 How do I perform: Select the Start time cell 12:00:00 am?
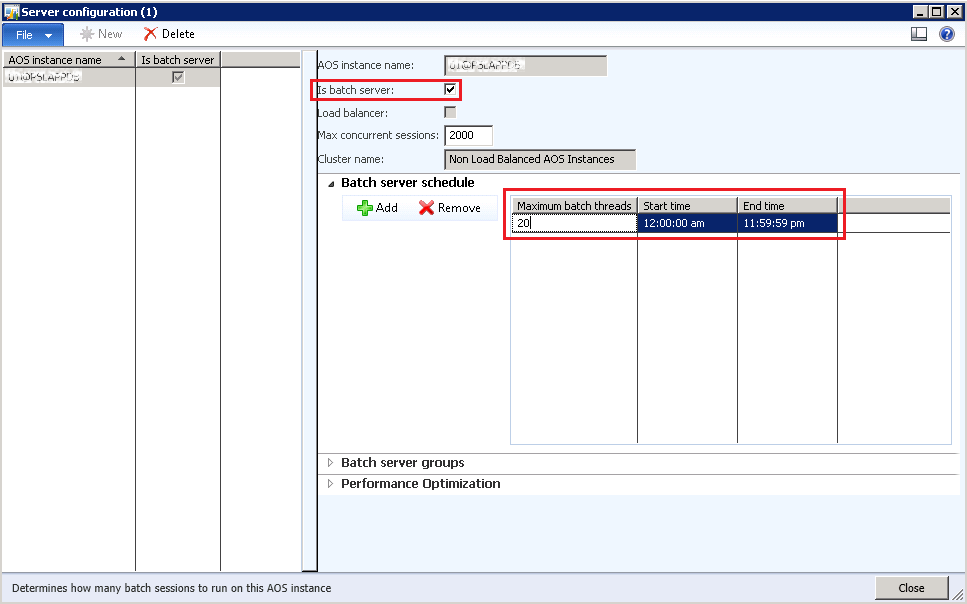pos(686,223)
